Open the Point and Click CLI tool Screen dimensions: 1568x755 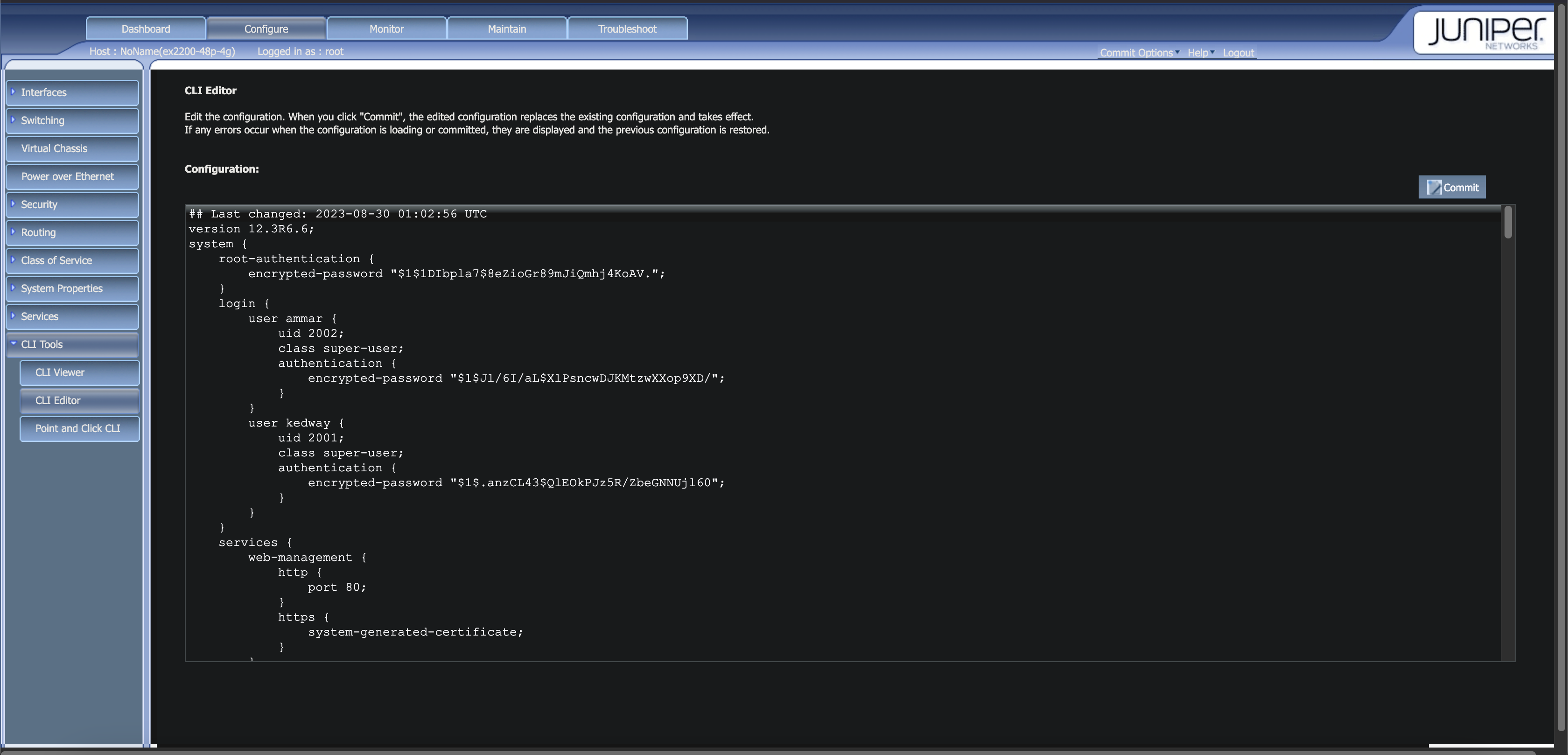point(77,428)
